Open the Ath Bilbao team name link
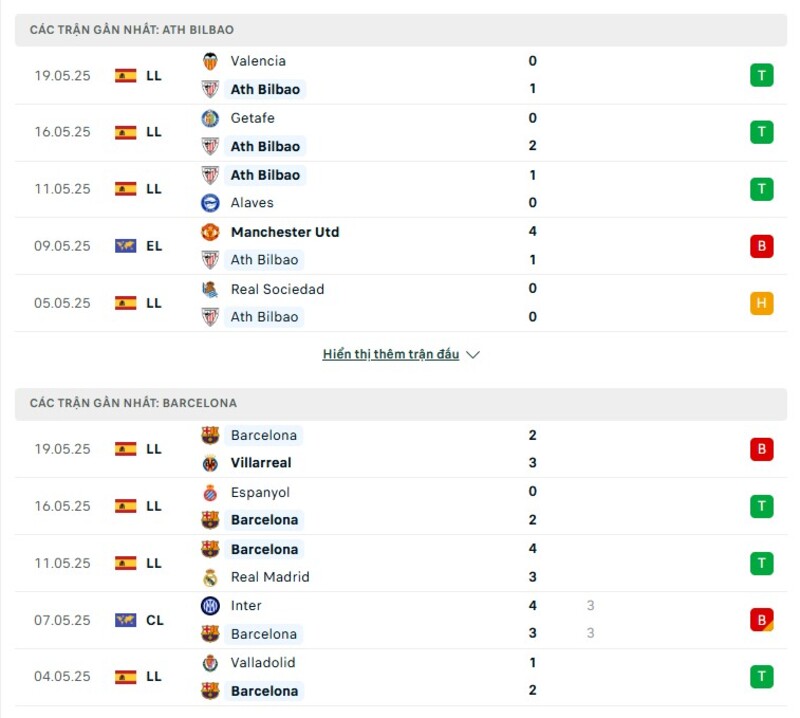Image resolution: width=800 pixels, height=718 pixels. tap(266, 89)
